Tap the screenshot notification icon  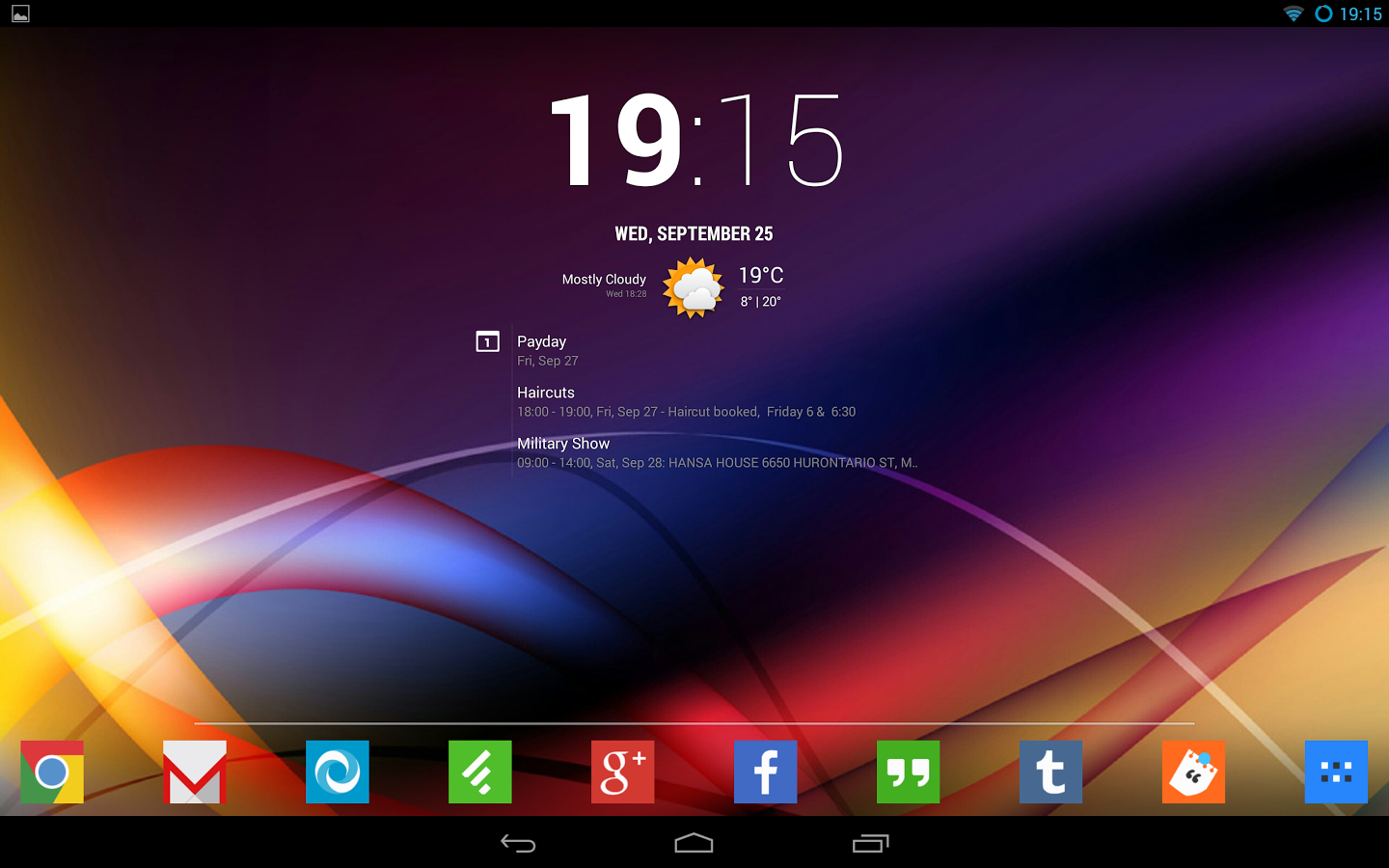tap(19, 14)
